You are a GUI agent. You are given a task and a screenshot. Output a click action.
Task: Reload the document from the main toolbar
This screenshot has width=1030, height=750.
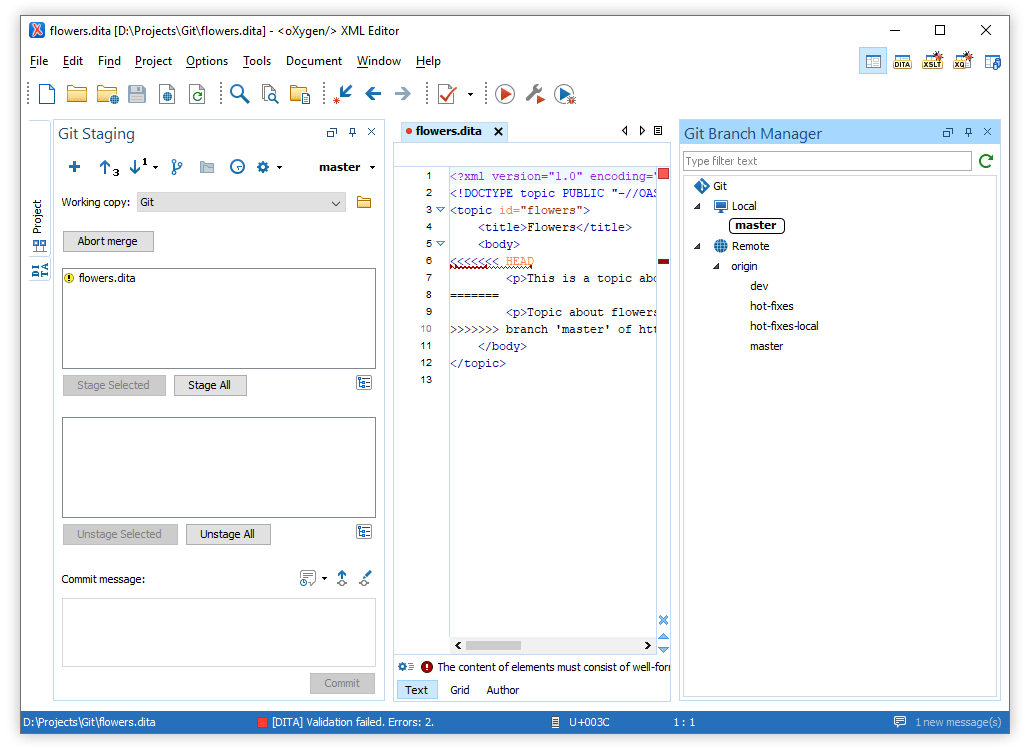coord(197,94)
